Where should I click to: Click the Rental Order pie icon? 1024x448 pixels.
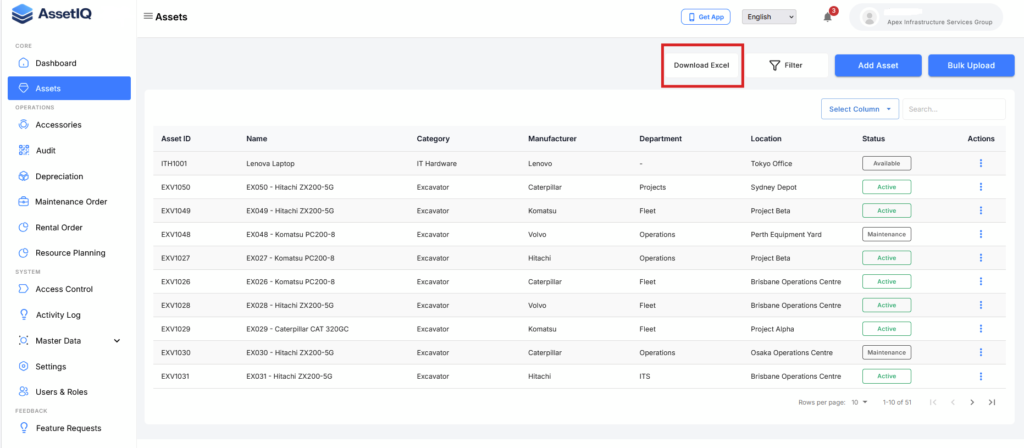[24, 227]
